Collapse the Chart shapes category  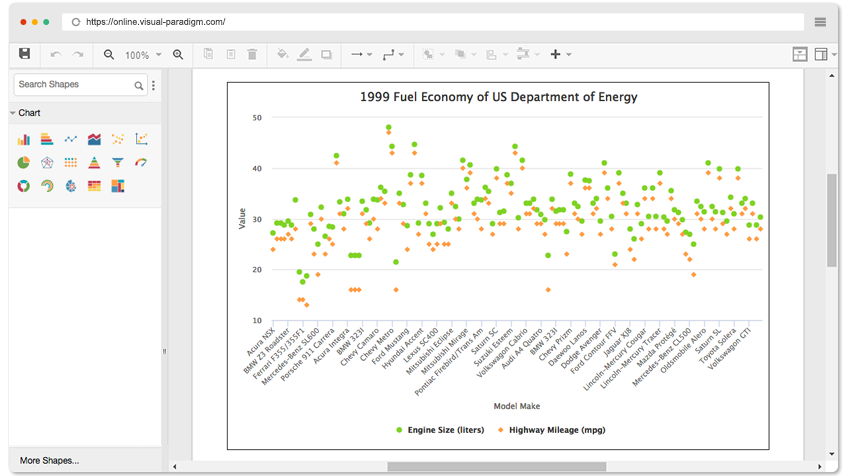click(x=13, y=113)
